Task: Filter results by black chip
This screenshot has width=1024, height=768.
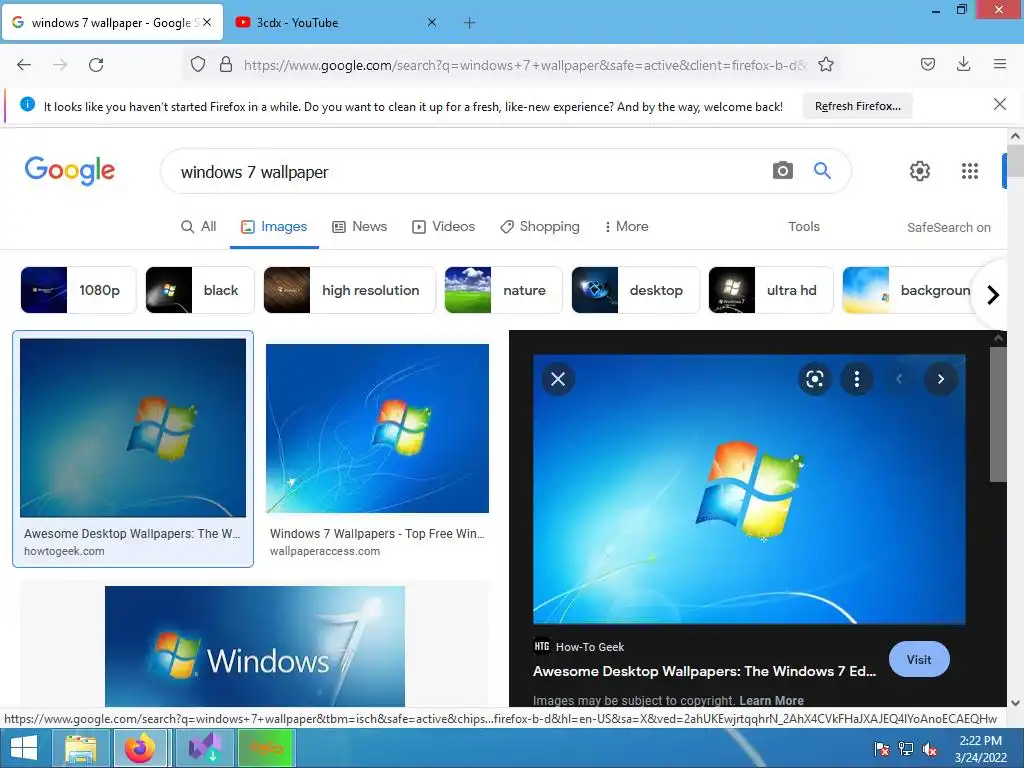Action: (199, 290)
